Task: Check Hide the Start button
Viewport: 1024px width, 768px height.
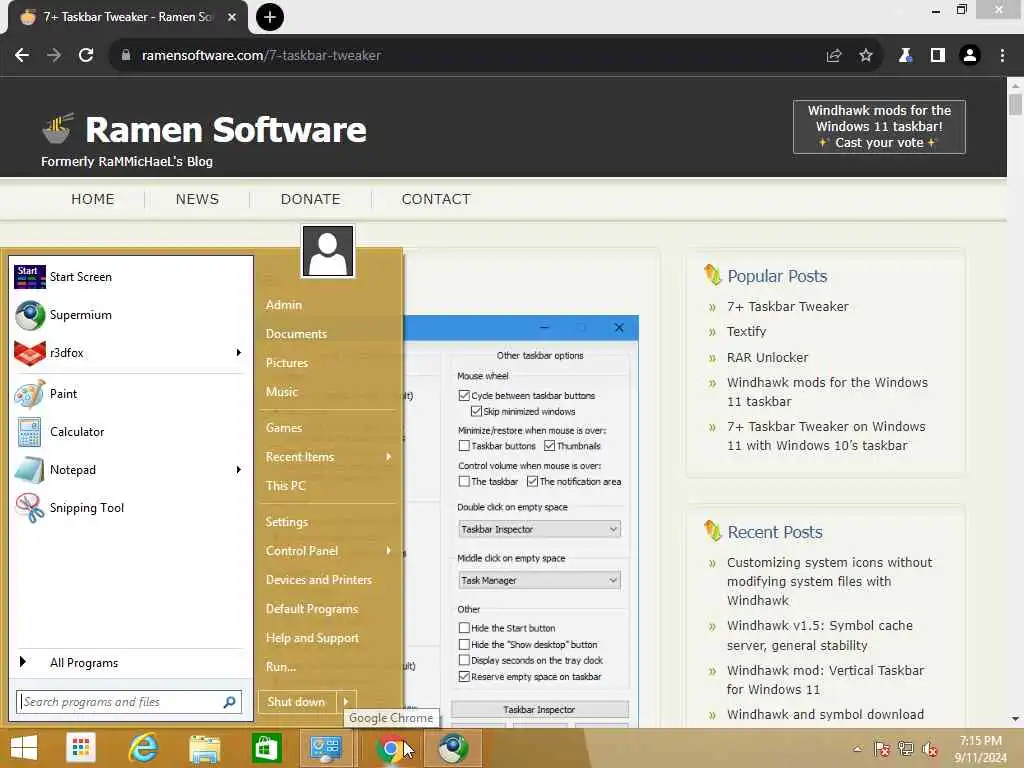Action: [x=464, y=628]
